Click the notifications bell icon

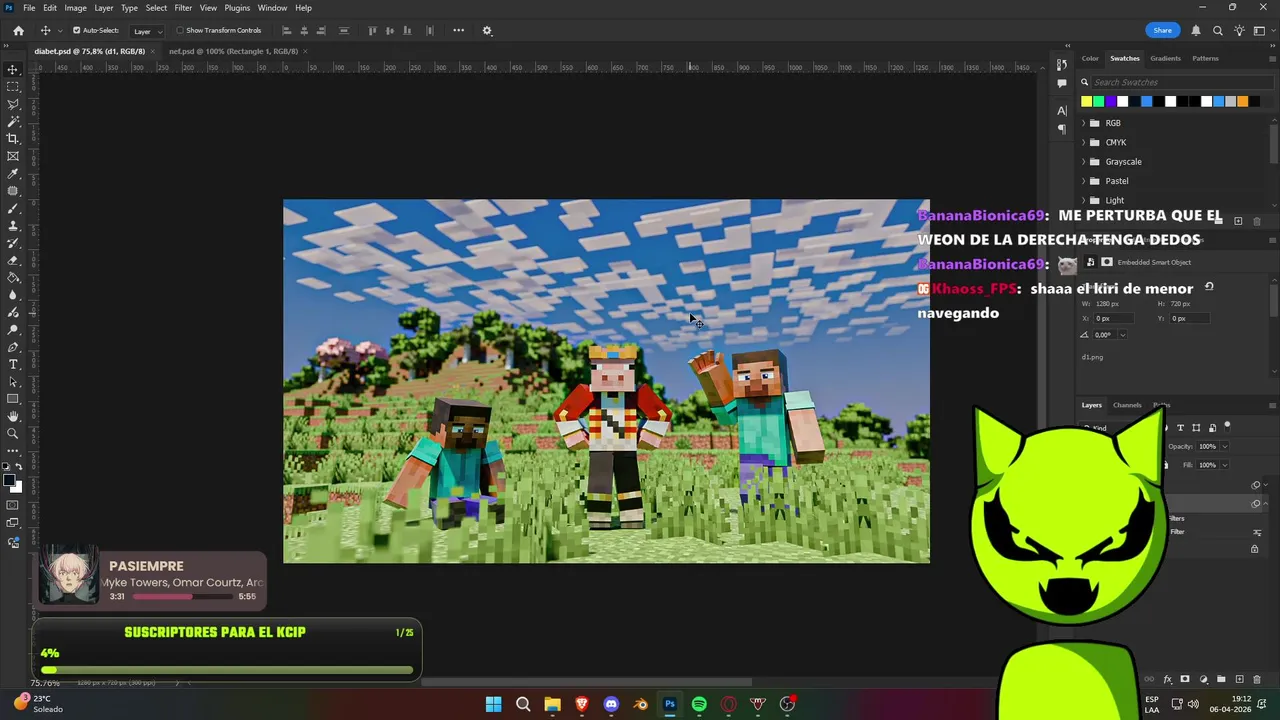tap(1197, 31)
